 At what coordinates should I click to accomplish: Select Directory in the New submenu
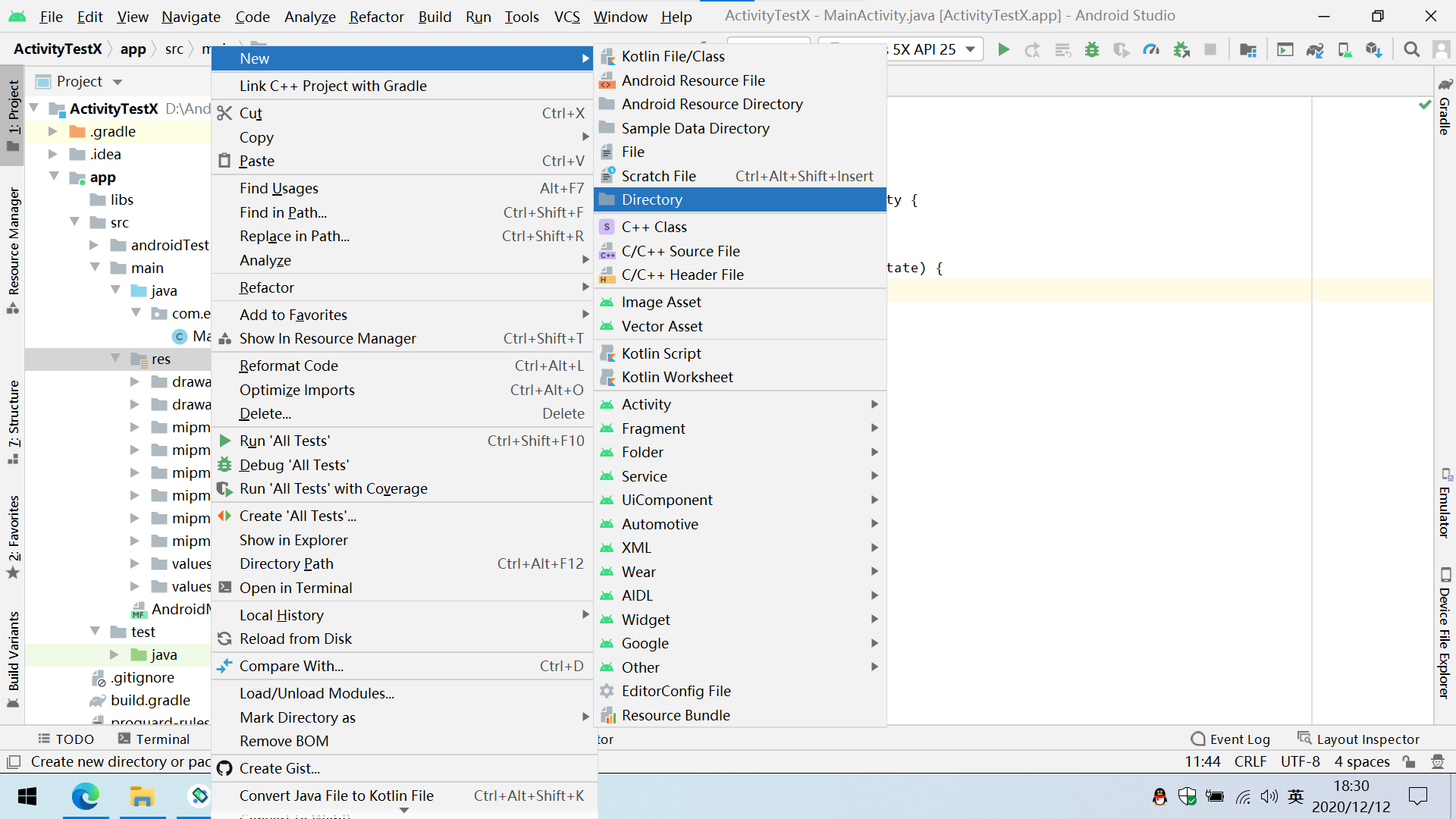(652, 199)
